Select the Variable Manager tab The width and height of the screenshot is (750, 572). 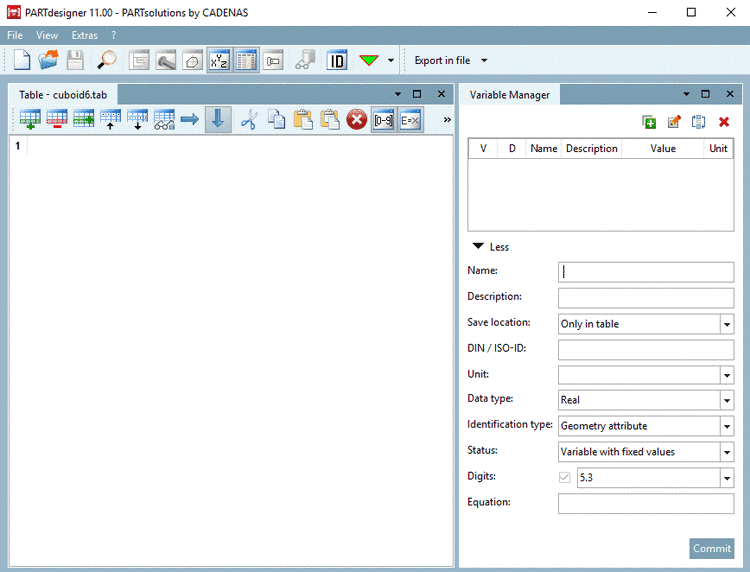(509, 95)
